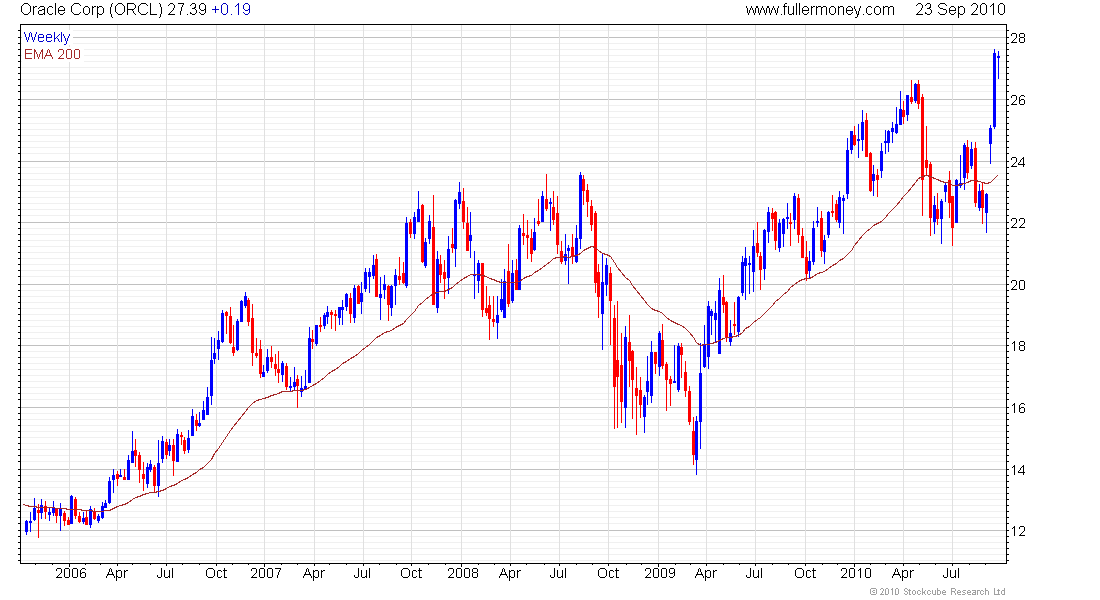Click the Jul label after 2006

[x=165, y=573]
